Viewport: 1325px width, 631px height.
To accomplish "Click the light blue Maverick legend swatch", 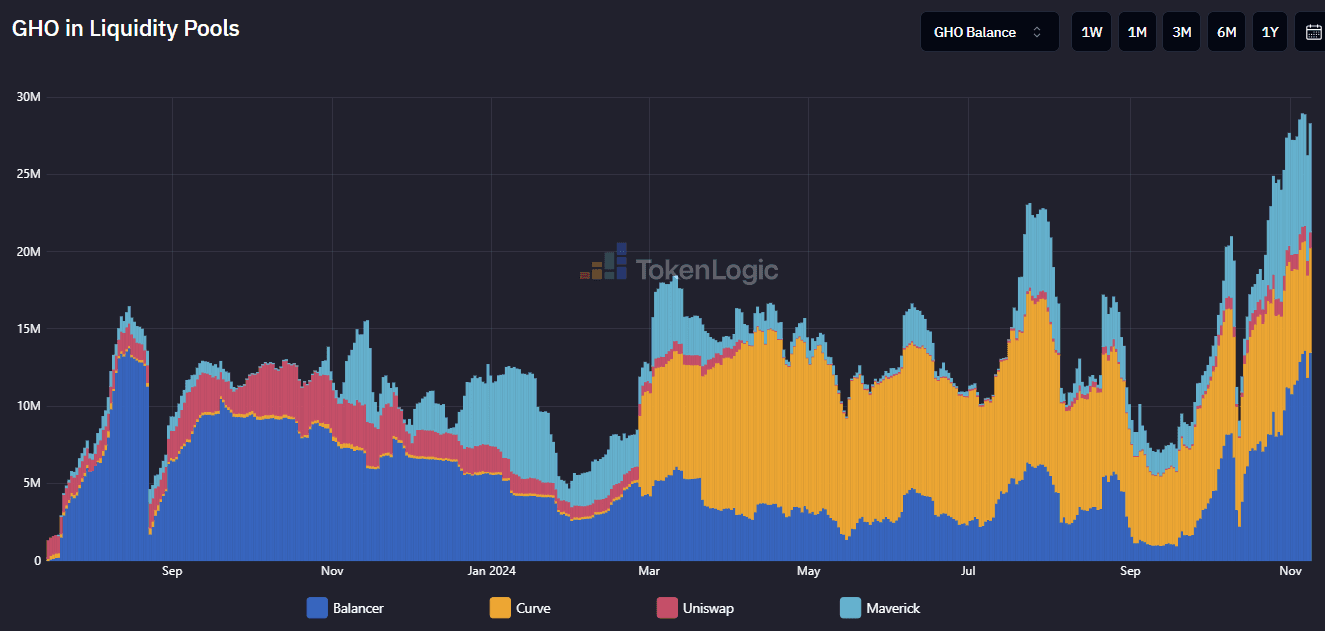I will point(850,608).
